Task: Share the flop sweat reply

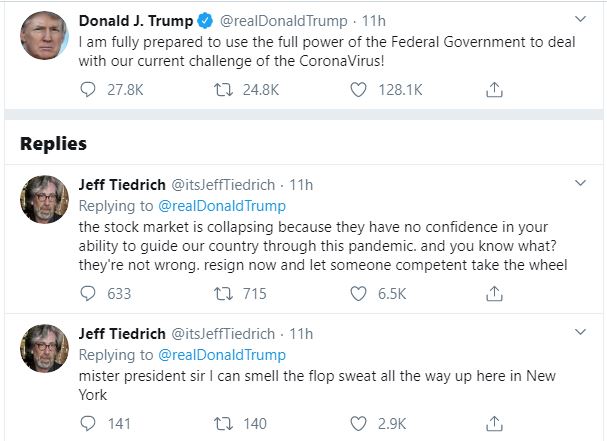Action: [493, 423]
